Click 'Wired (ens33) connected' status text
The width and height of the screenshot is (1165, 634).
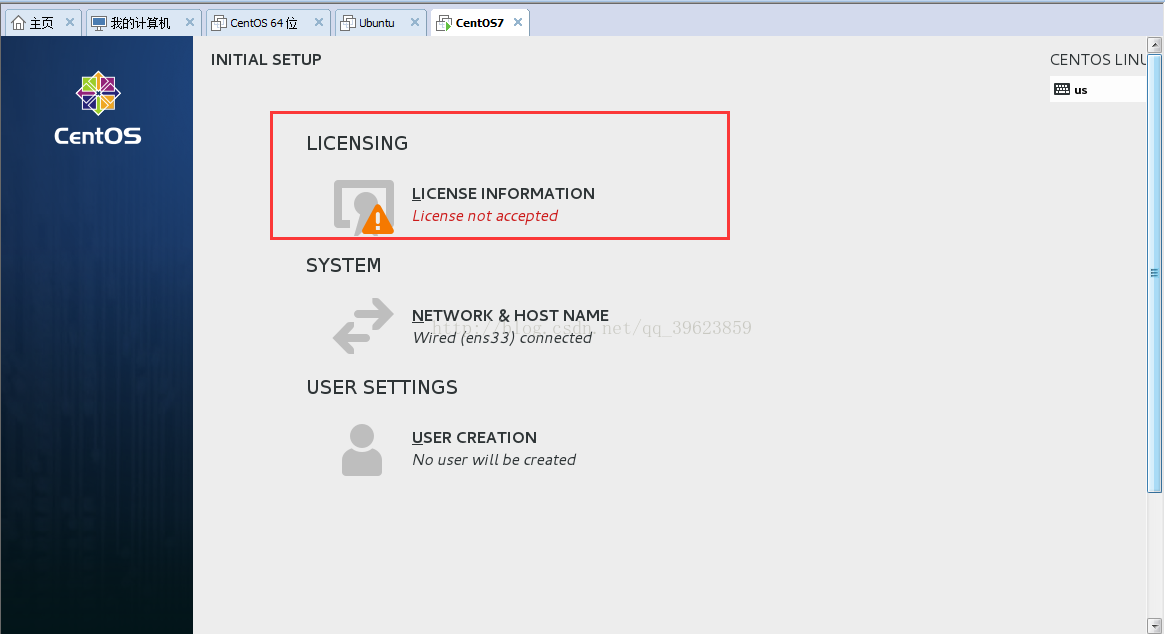point(502,337)
